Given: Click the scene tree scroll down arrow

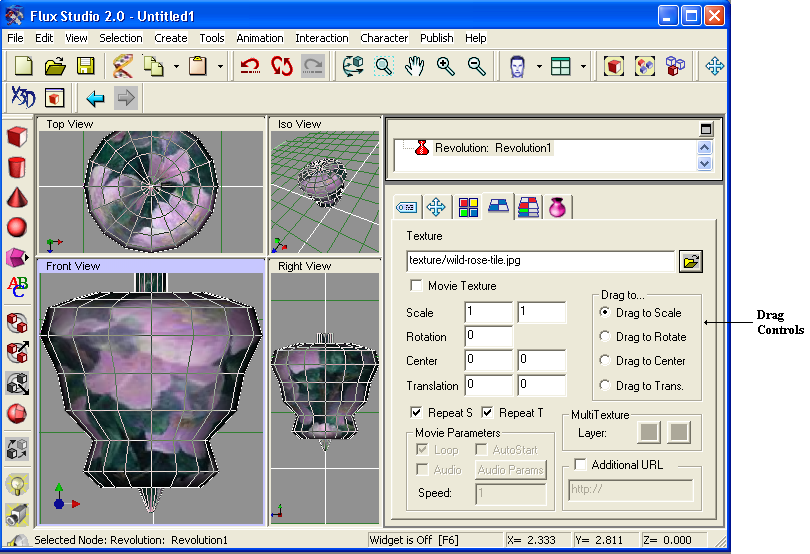Looking at the screenshot, I should [705, 164].
